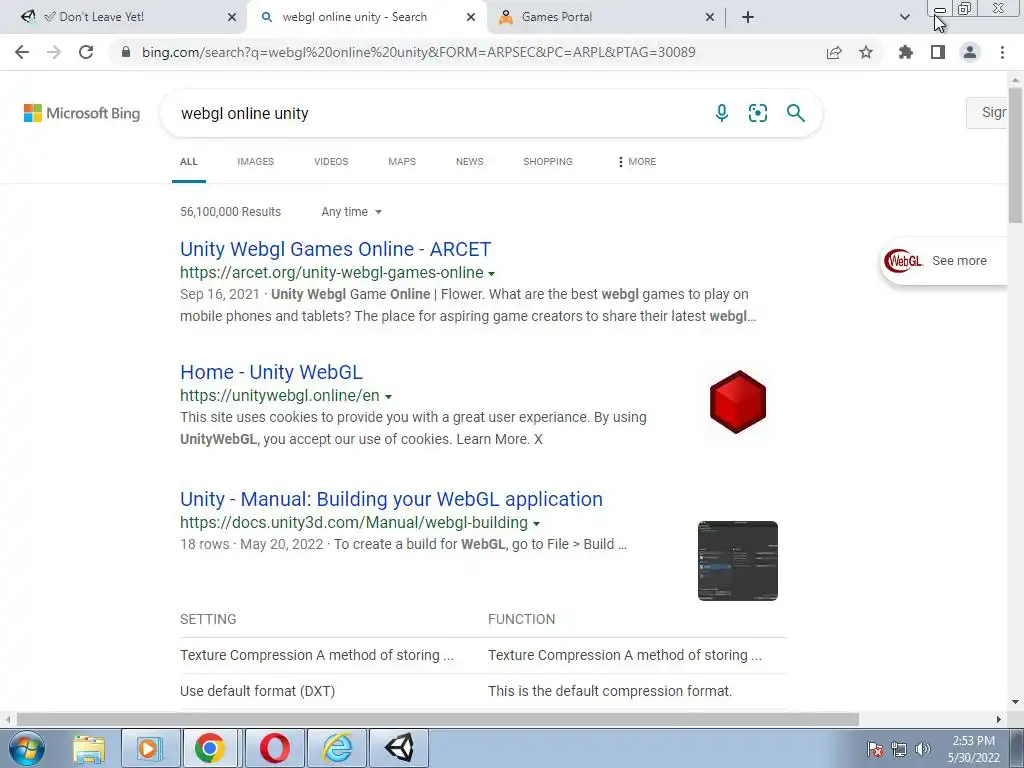
Task: Click the network tray icon
Action: [899, 749]
